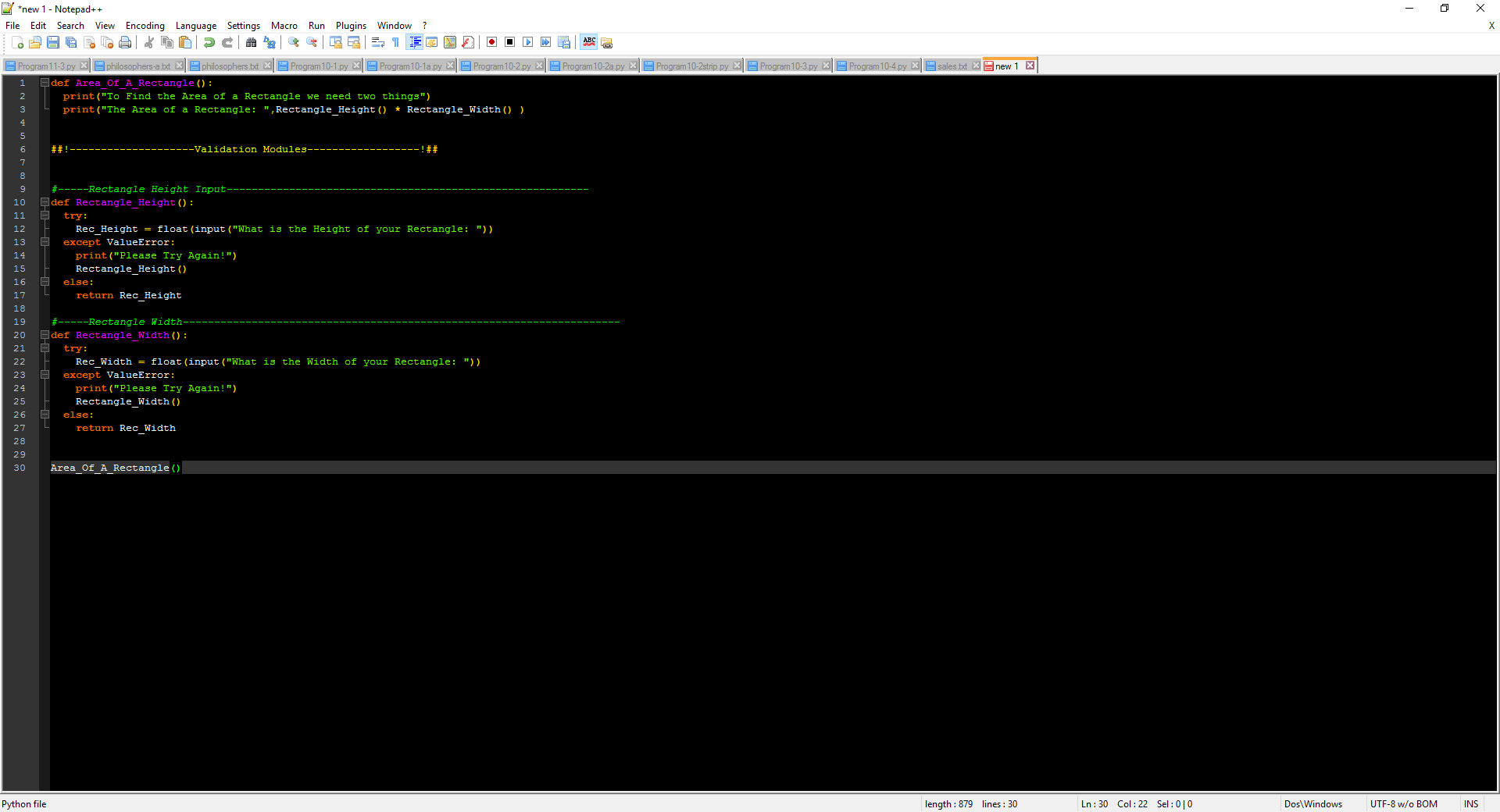Collapse the Rectangle_Width function fold marker
Image resolution: width=1500 pixels, height=812 pixels.
(x=45, y=335)
